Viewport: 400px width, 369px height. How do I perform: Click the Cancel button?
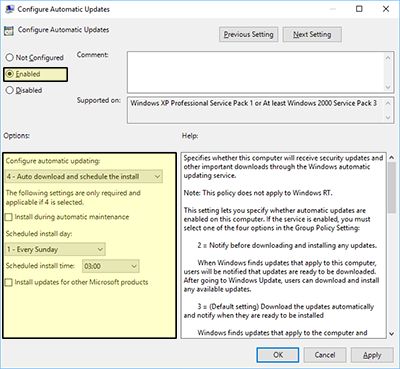pos(325,355)
